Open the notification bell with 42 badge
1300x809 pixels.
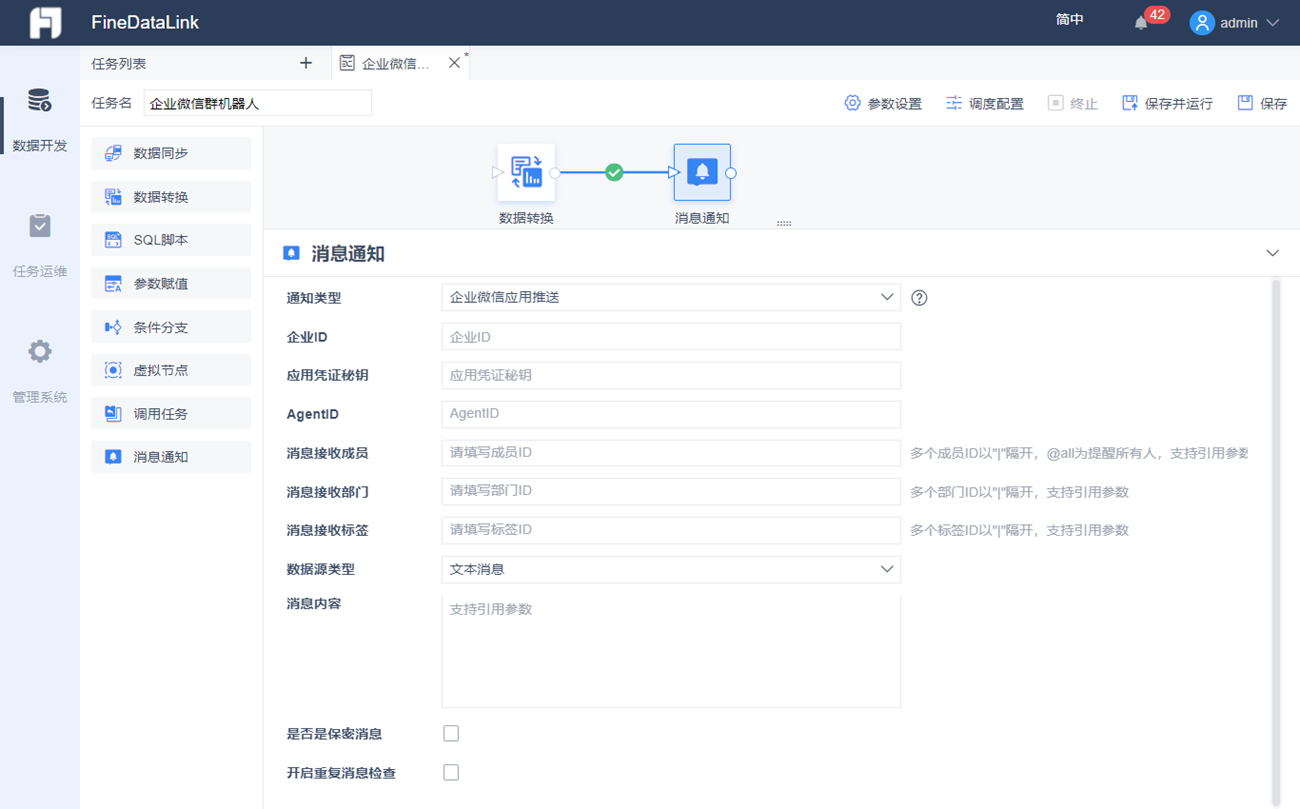[1141, 23]
